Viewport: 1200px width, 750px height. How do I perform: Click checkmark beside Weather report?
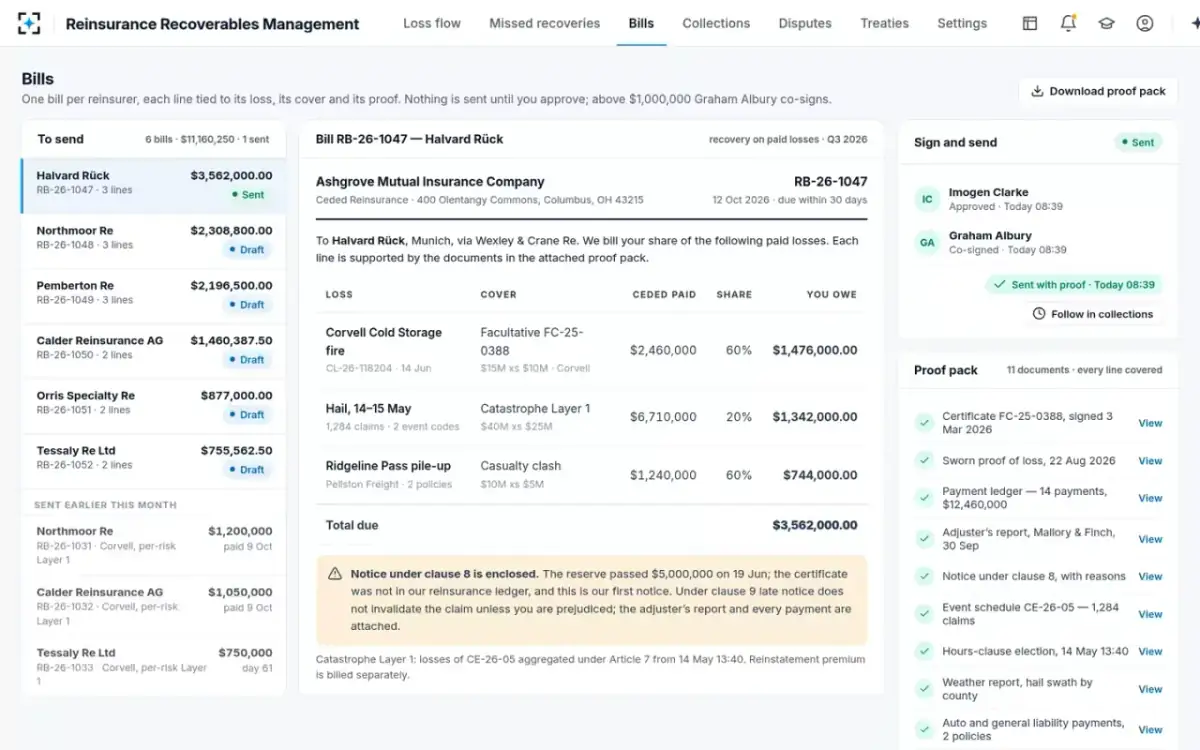tap(924, 688)
